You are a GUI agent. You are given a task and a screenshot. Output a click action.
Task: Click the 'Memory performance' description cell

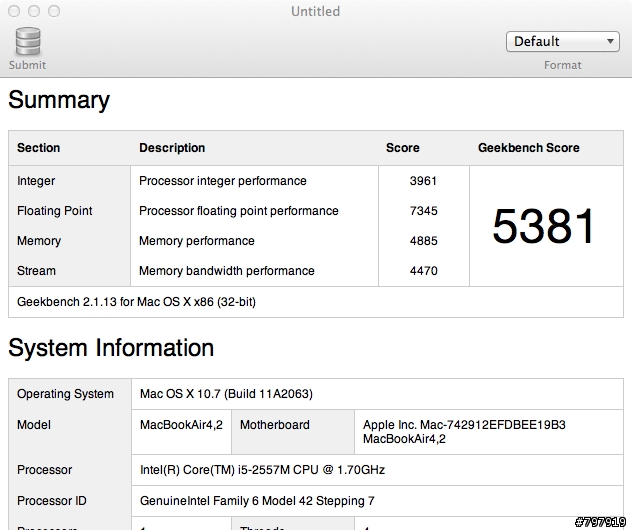[197, 241]
